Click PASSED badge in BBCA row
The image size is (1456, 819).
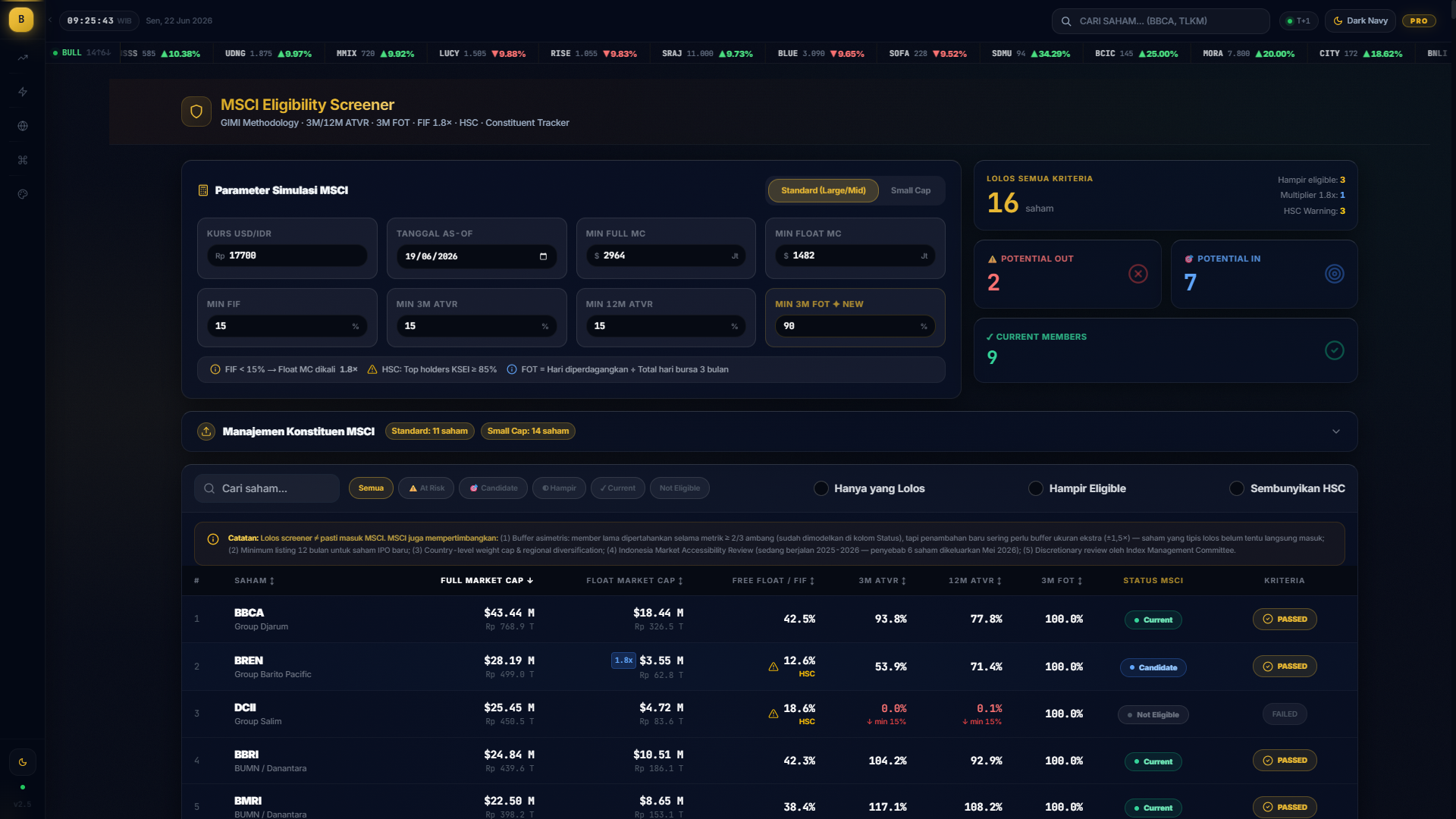coord(1285,620)
